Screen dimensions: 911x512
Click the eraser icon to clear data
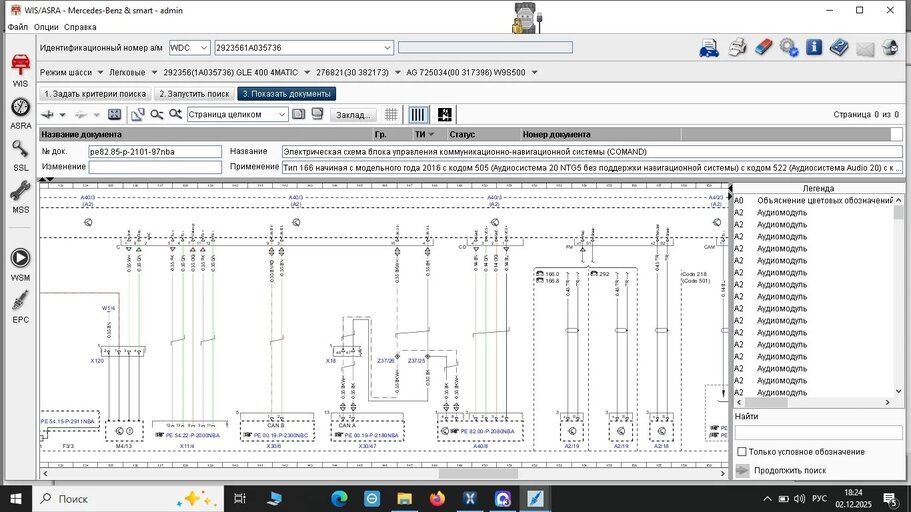[x=762, y=47]
